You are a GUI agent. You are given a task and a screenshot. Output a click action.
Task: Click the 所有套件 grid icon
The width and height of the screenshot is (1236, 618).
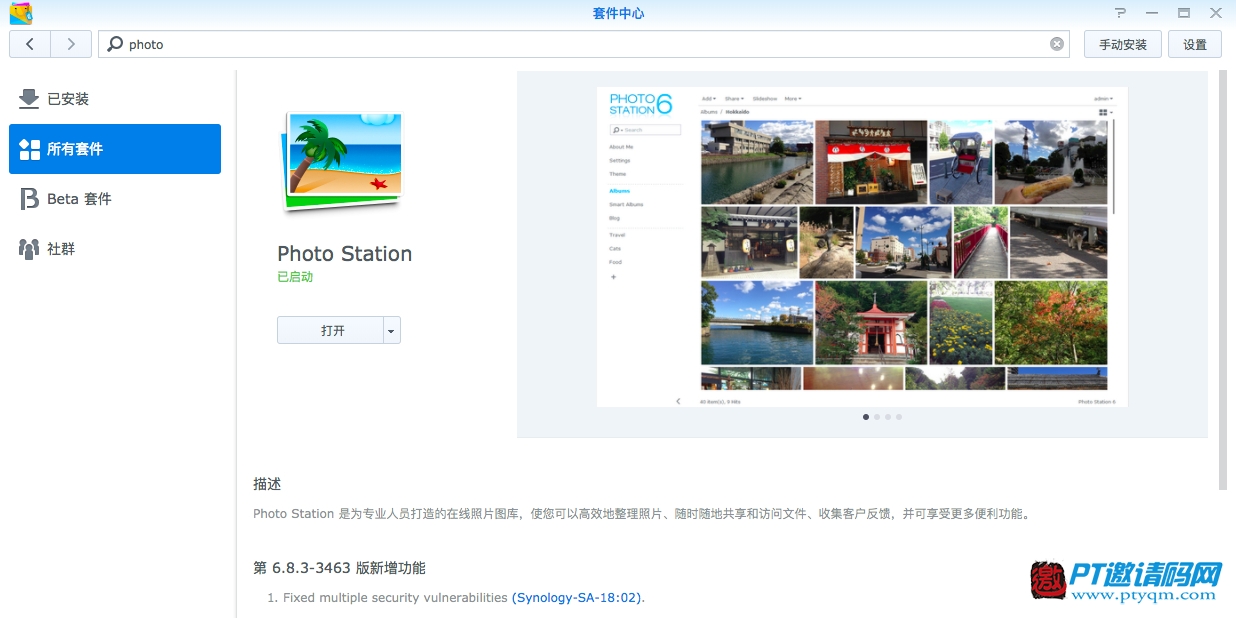tap(29, 149)
